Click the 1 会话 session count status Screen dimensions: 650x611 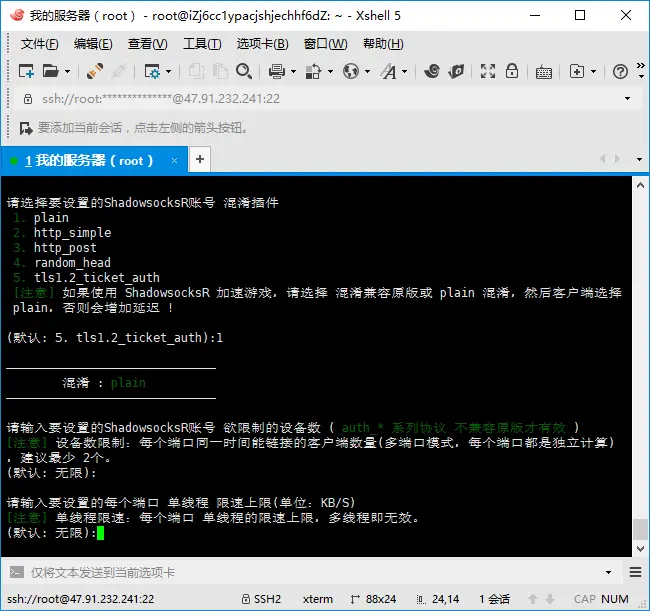(x=495, y=599)
